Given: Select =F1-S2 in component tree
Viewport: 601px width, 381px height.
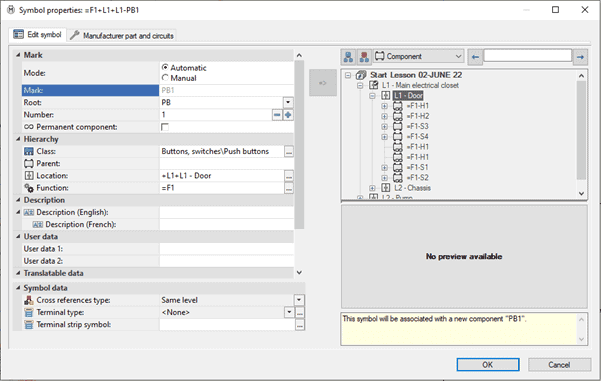Looking at the screenshot, I should click(417, 177).
